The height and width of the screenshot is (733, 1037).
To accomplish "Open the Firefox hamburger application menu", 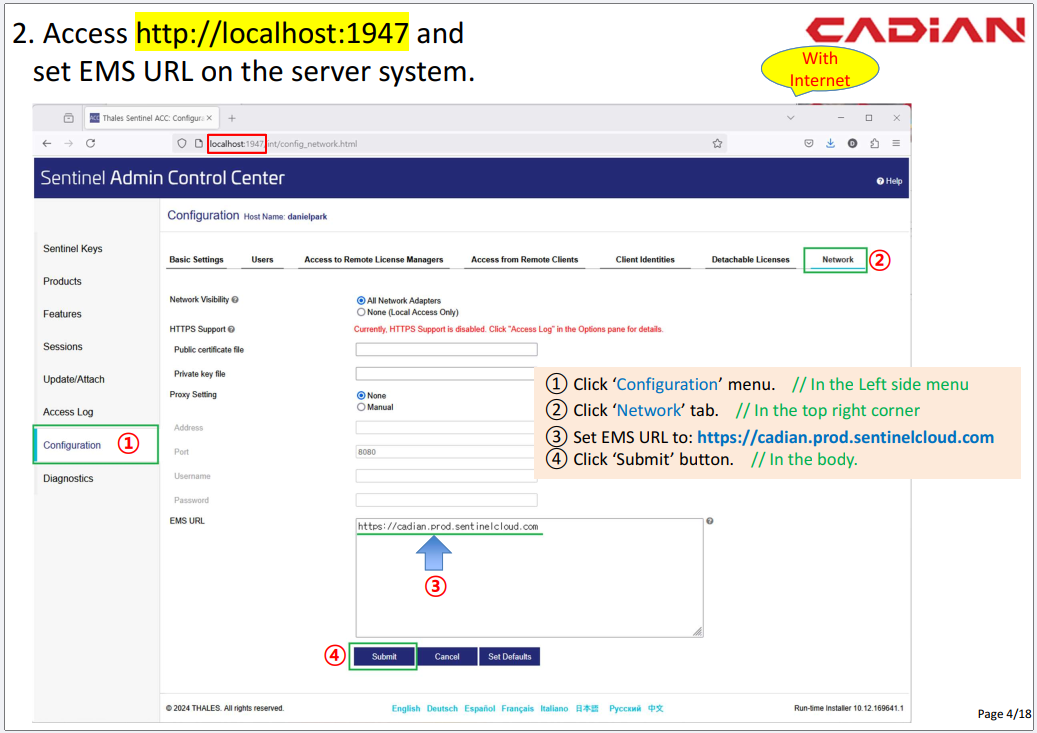I will point(896,144).
